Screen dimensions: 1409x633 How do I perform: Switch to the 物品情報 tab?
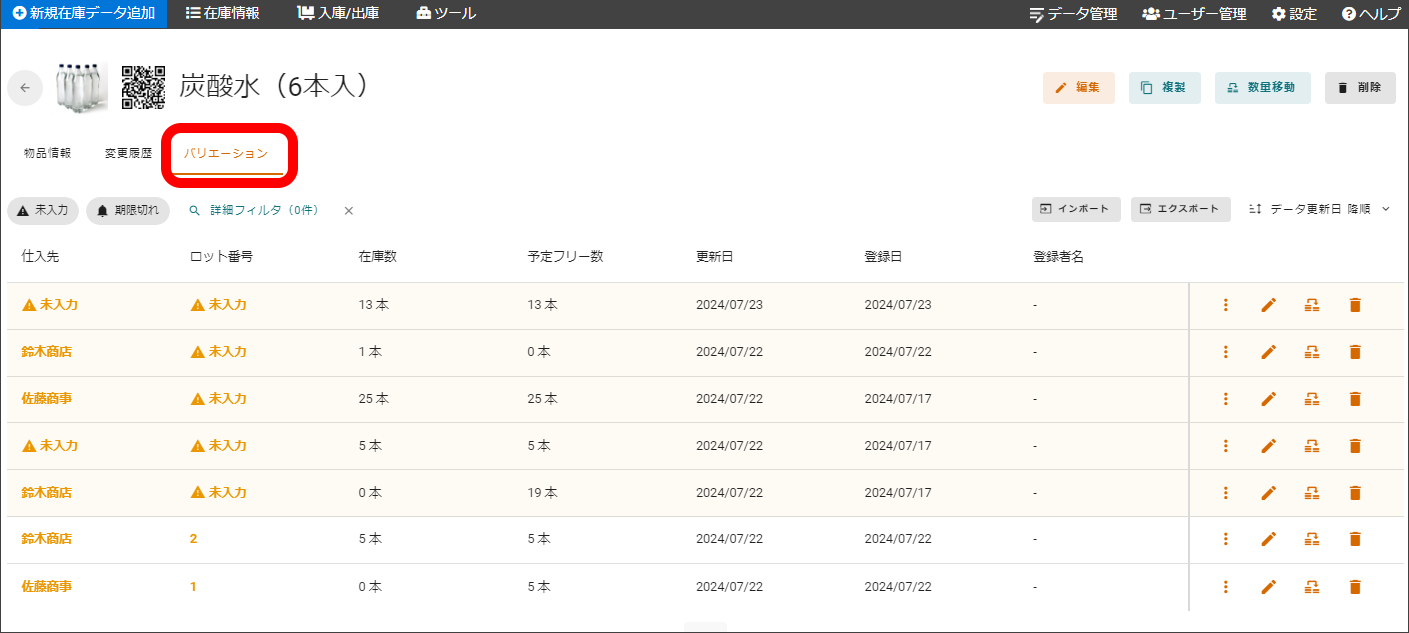point(48,154)
